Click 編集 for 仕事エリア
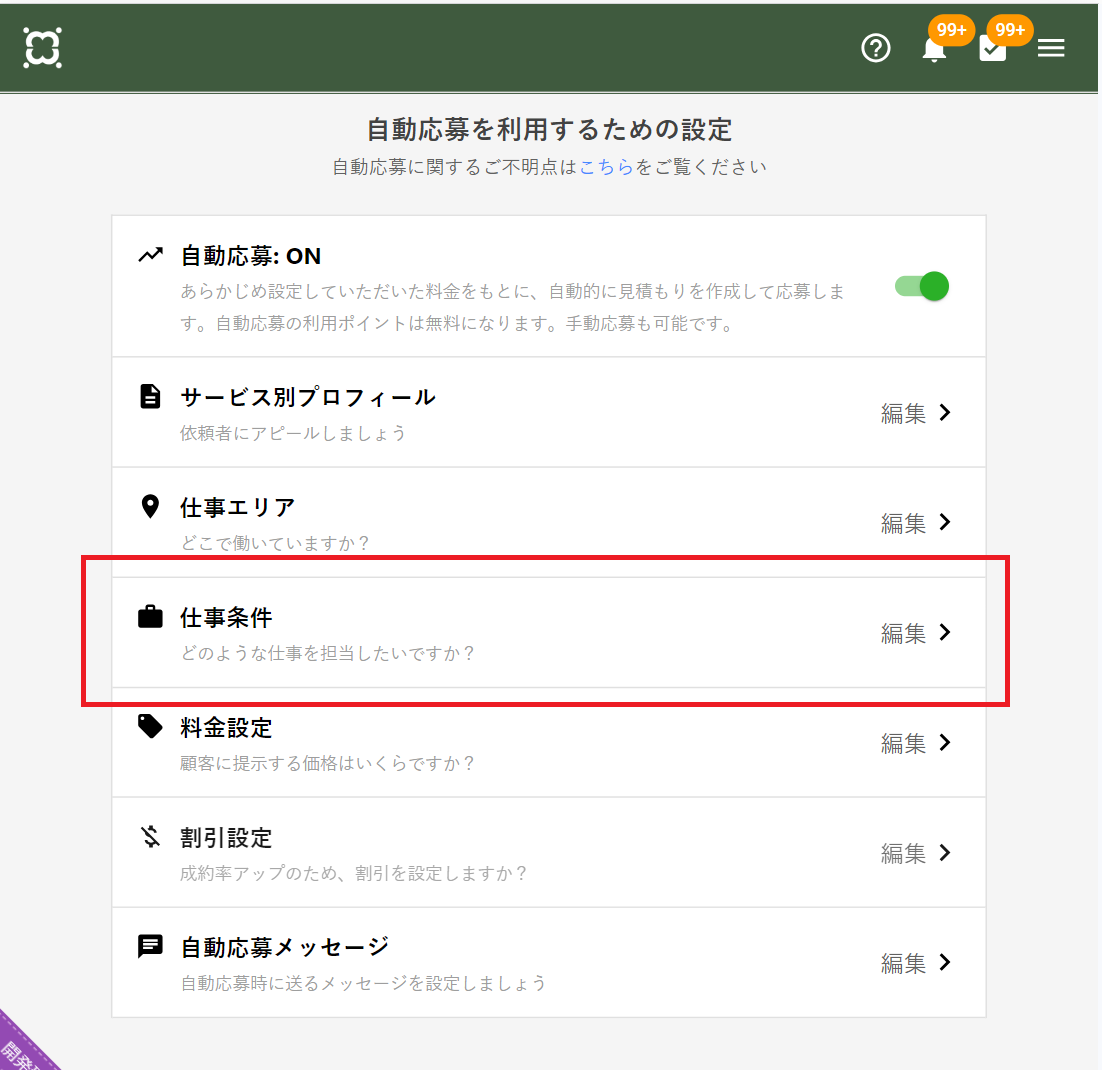This screenshot has height=1070, width=1103. point(903,523)
